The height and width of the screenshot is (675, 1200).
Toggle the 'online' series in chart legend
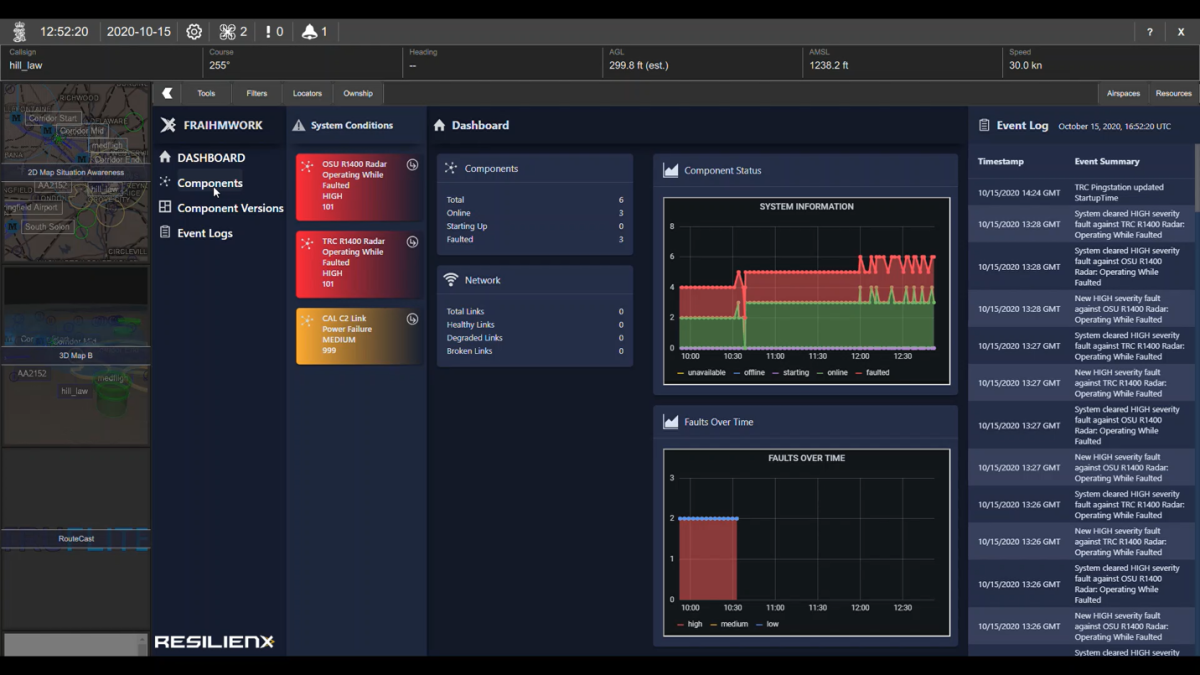[837, 373]
